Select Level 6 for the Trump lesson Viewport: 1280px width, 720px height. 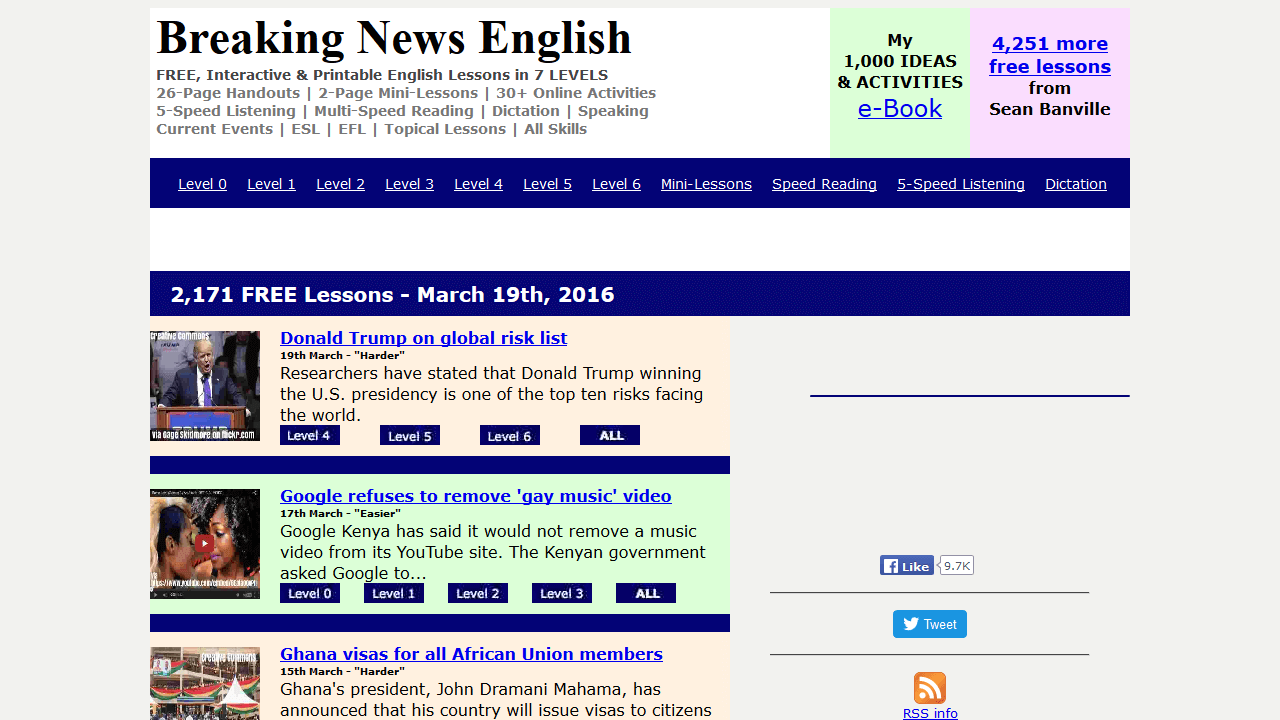pos(510,435)
